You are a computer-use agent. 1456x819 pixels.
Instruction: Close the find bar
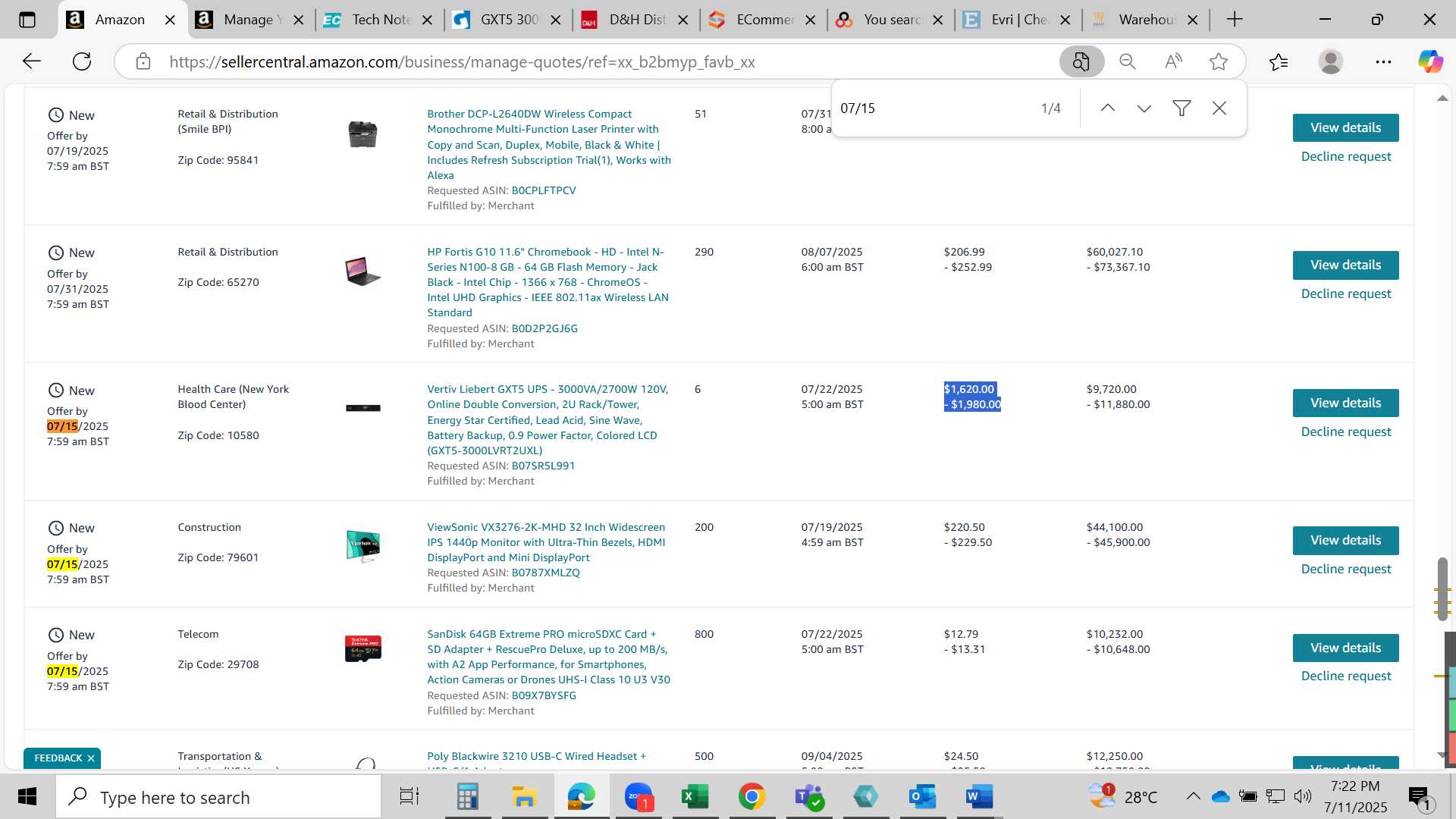[1219, 108]
